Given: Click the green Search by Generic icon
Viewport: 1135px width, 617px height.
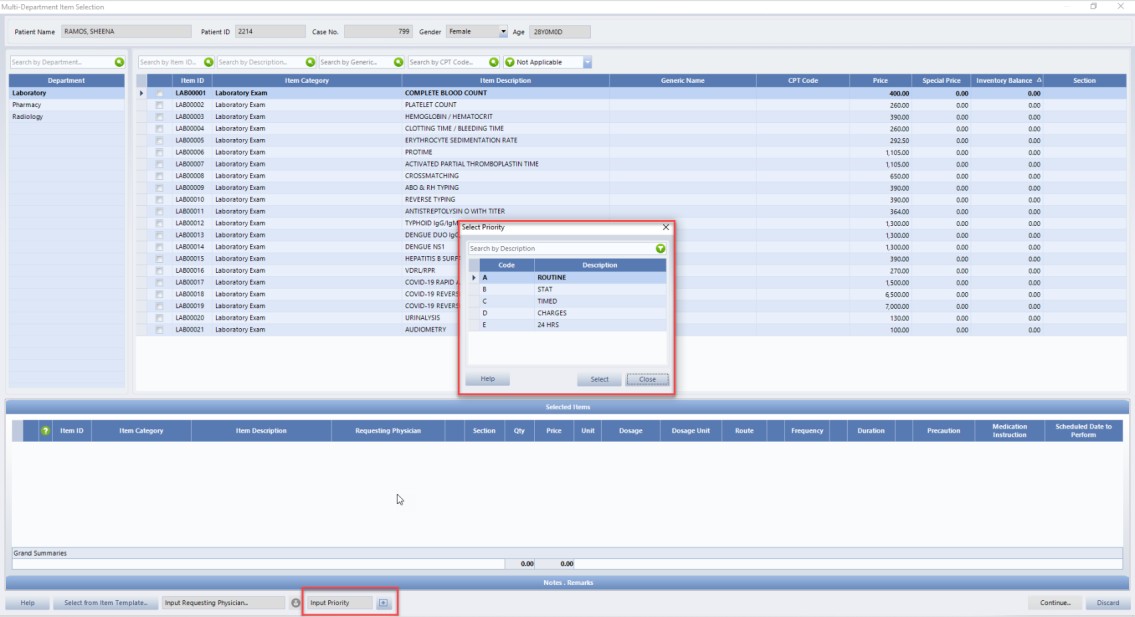Looking at the screenshot, I should click(x=399, y=62).
